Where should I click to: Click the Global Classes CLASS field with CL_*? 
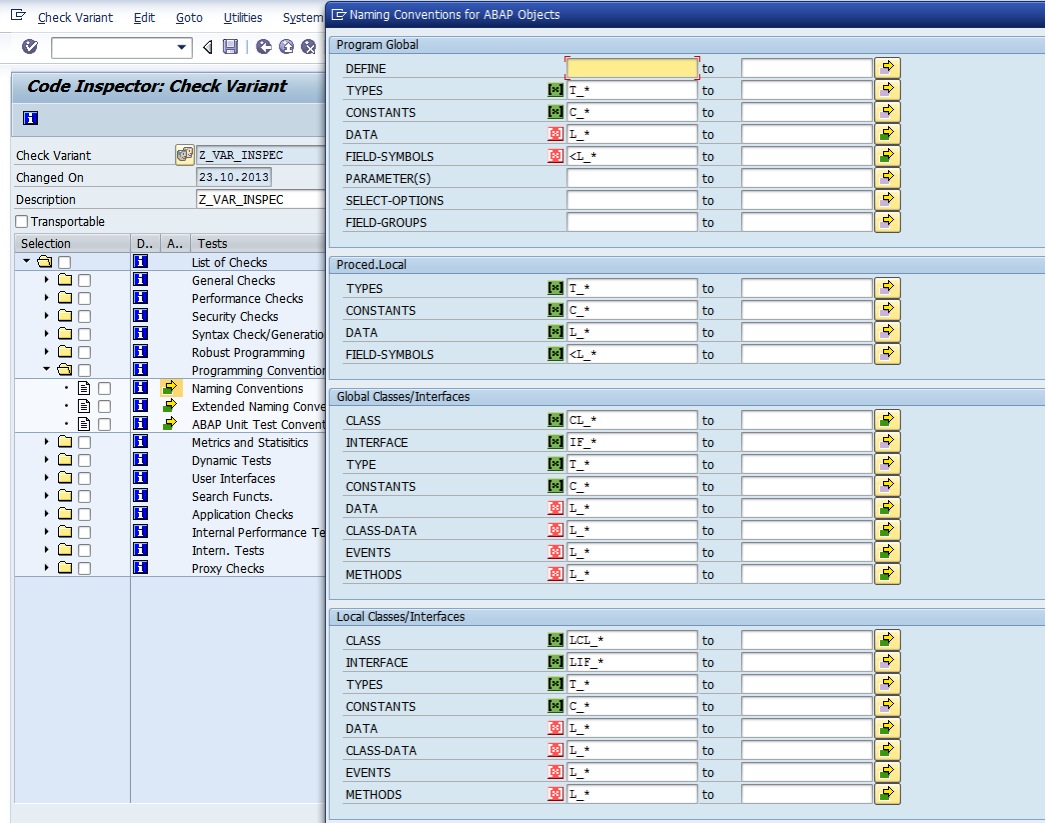click(x=632, y=420)
